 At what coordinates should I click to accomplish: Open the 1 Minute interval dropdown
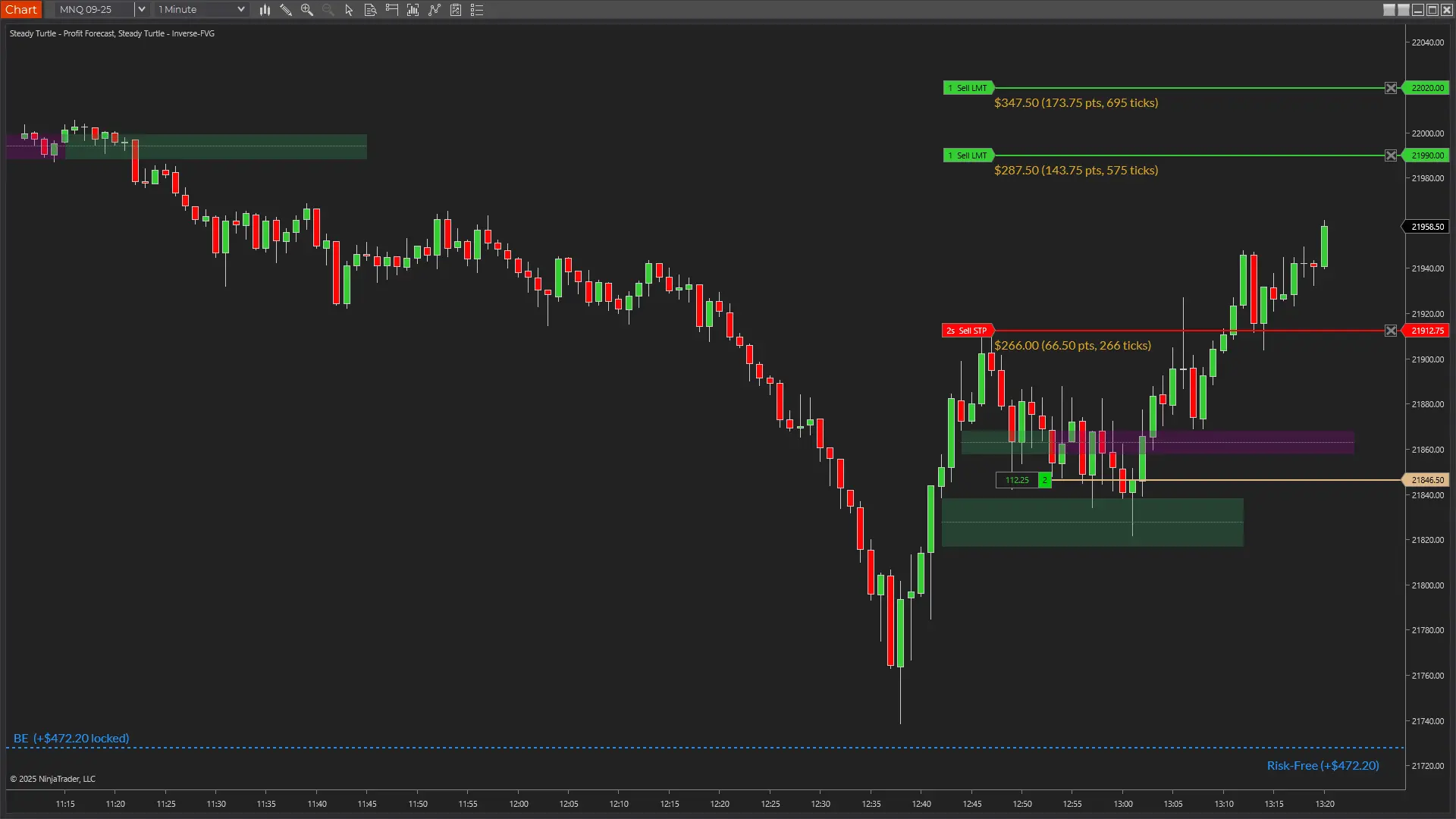[201, 10]
